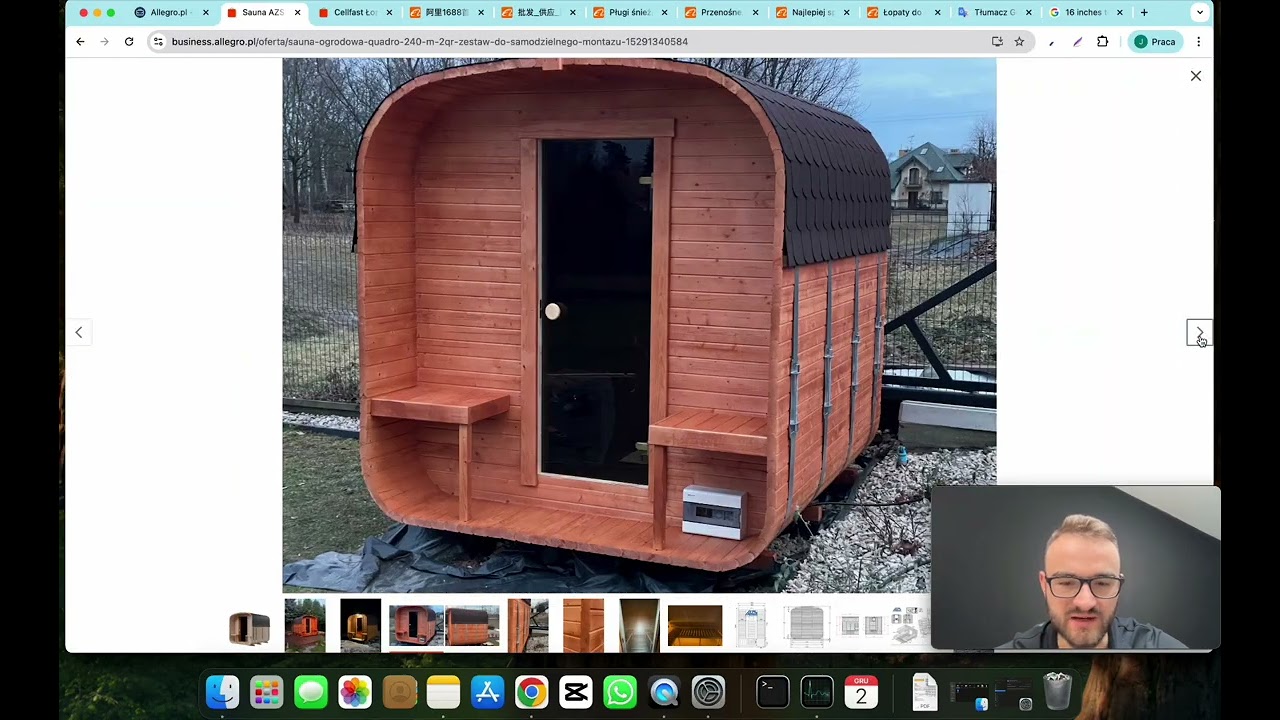Open the Chrome three-dot menu
Screen dimensions: 1280x720
point(1198,42)
